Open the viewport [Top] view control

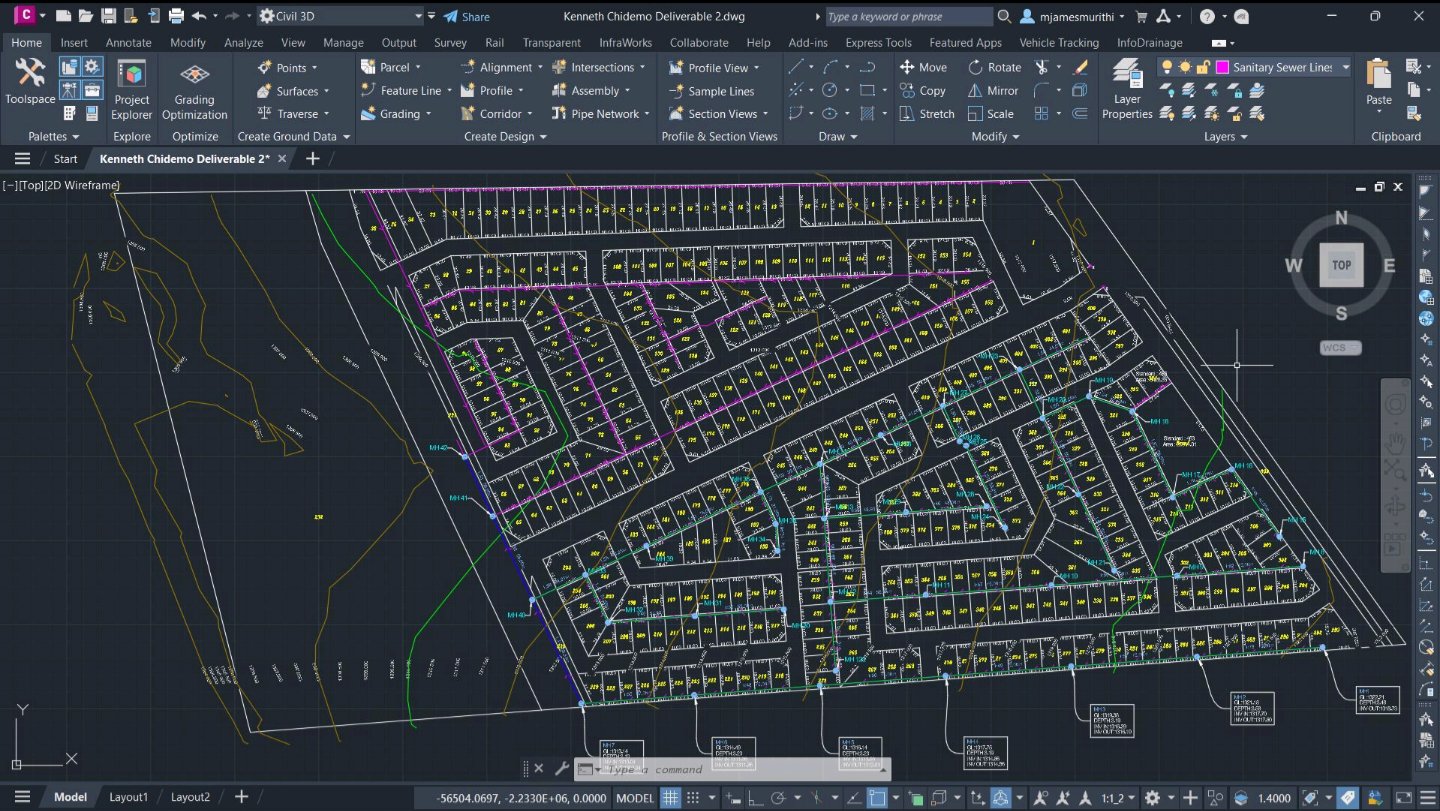[30, 185]
